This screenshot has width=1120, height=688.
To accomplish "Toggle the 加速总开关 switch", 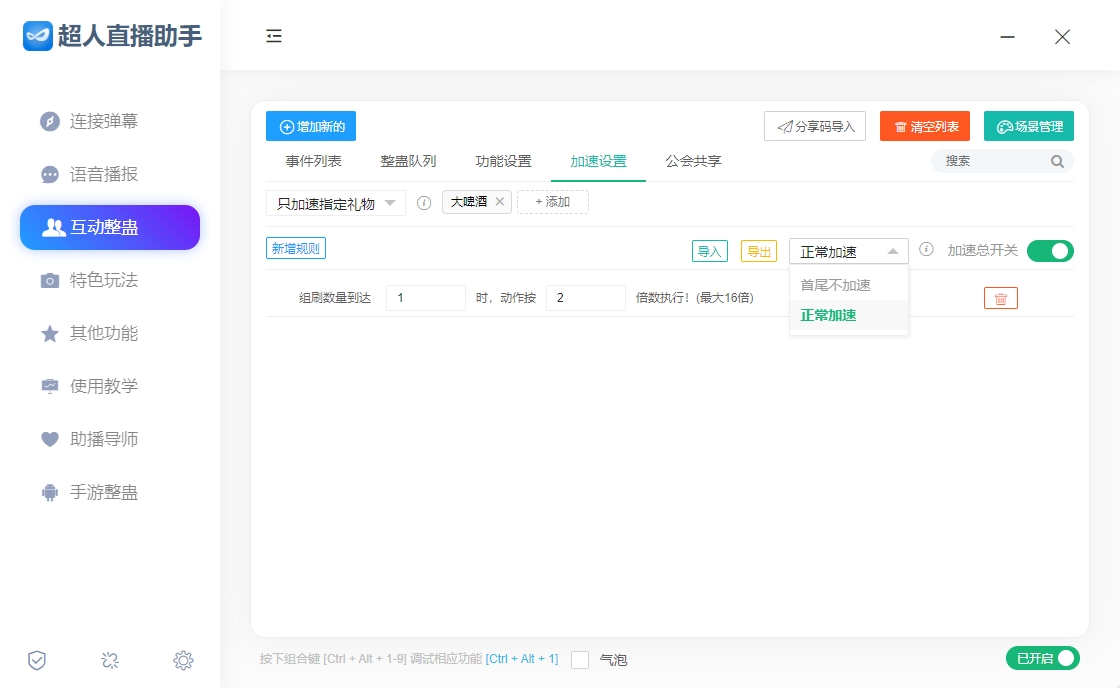I will [1050, 251].
